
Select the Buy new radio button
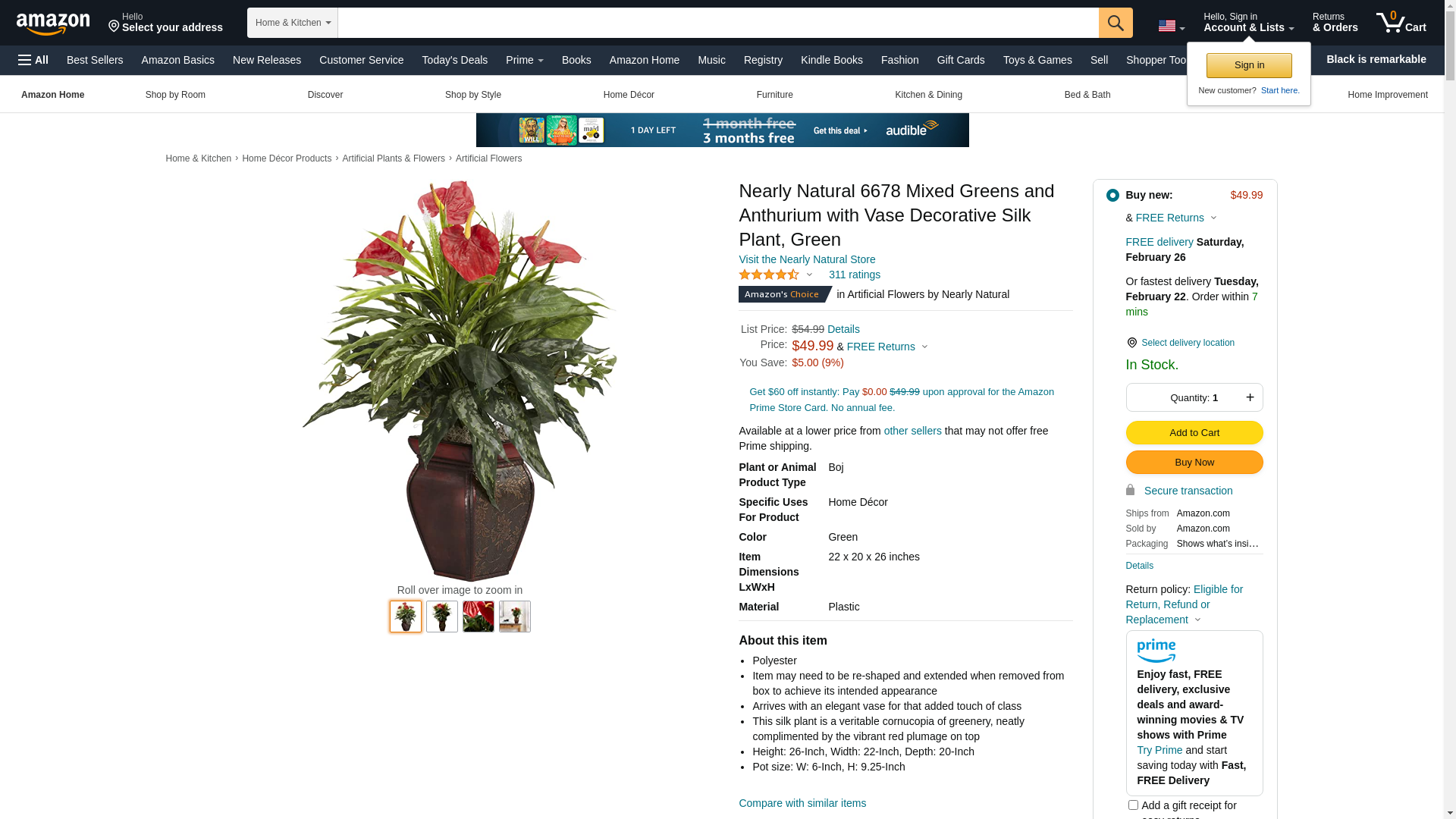[1112, 196]
